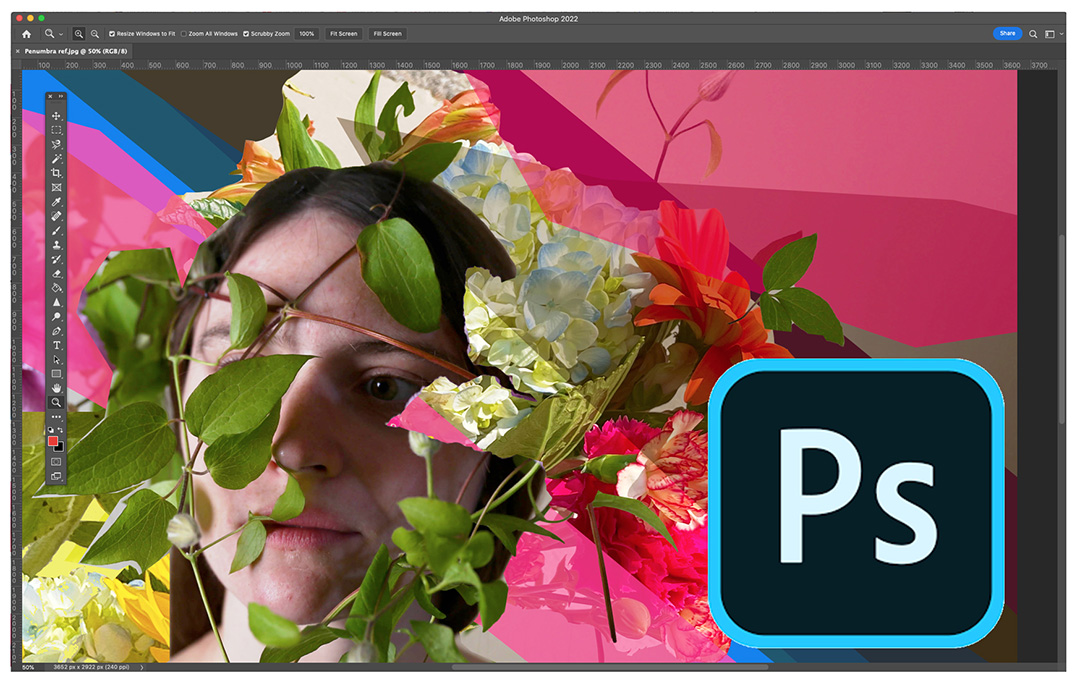Disable the Scrubby Zoom checkbox
This screenshot has height=686, width=1080.
246,34
